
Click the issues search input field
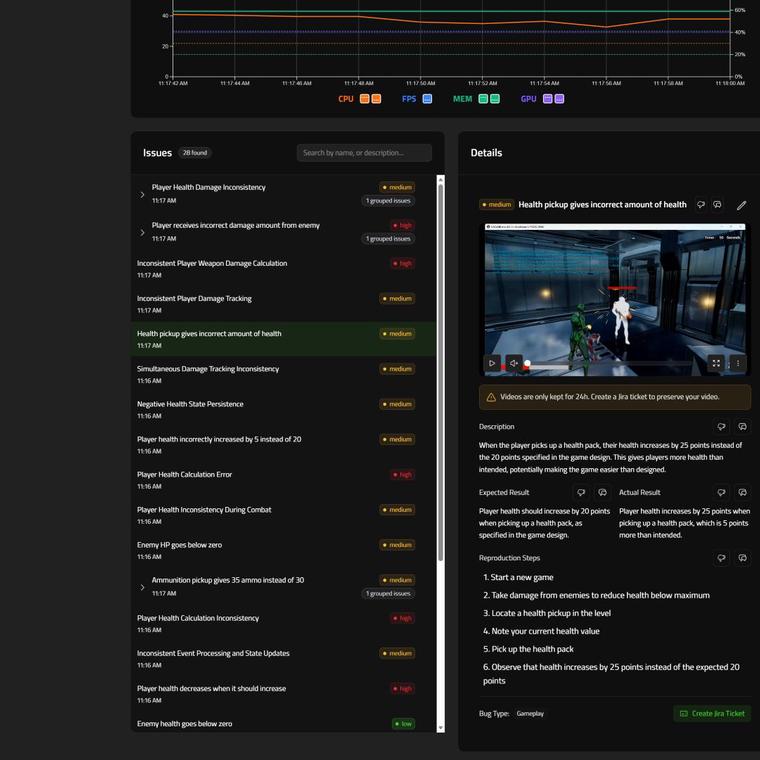pyautogui.click(x=364, y=153)
